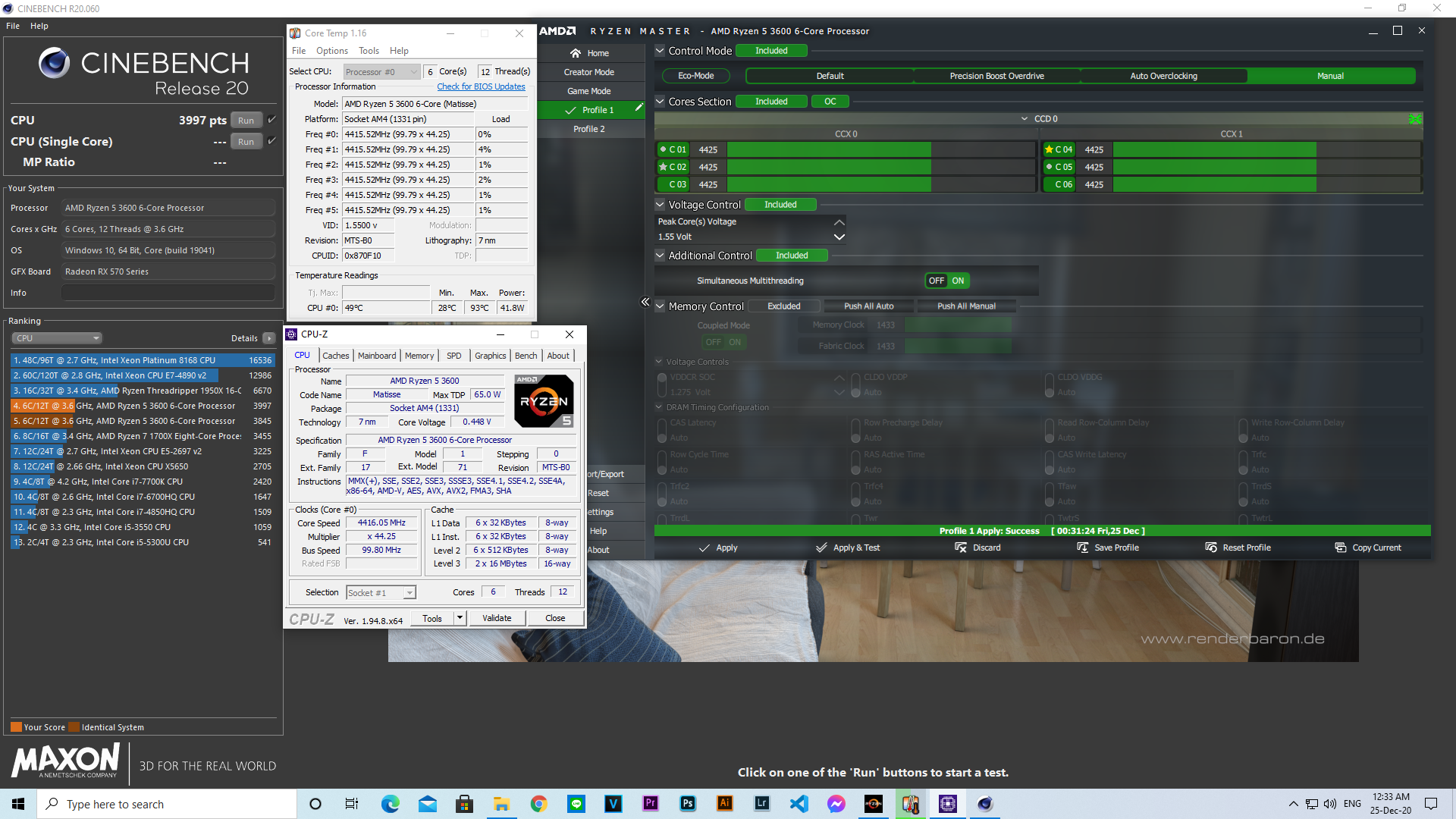Open Messenger from the taskbar

pyautogui.click(x=836, y=804)
